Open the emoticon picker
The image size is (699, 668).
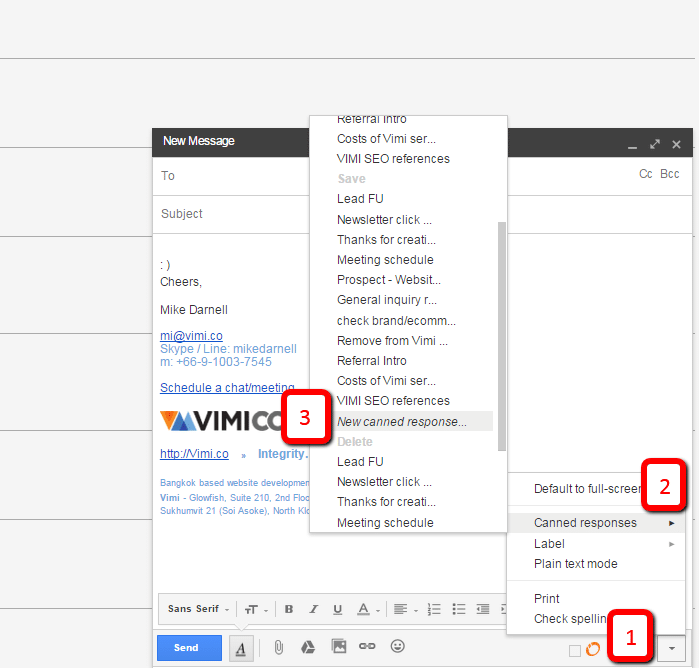click(397, 647)
